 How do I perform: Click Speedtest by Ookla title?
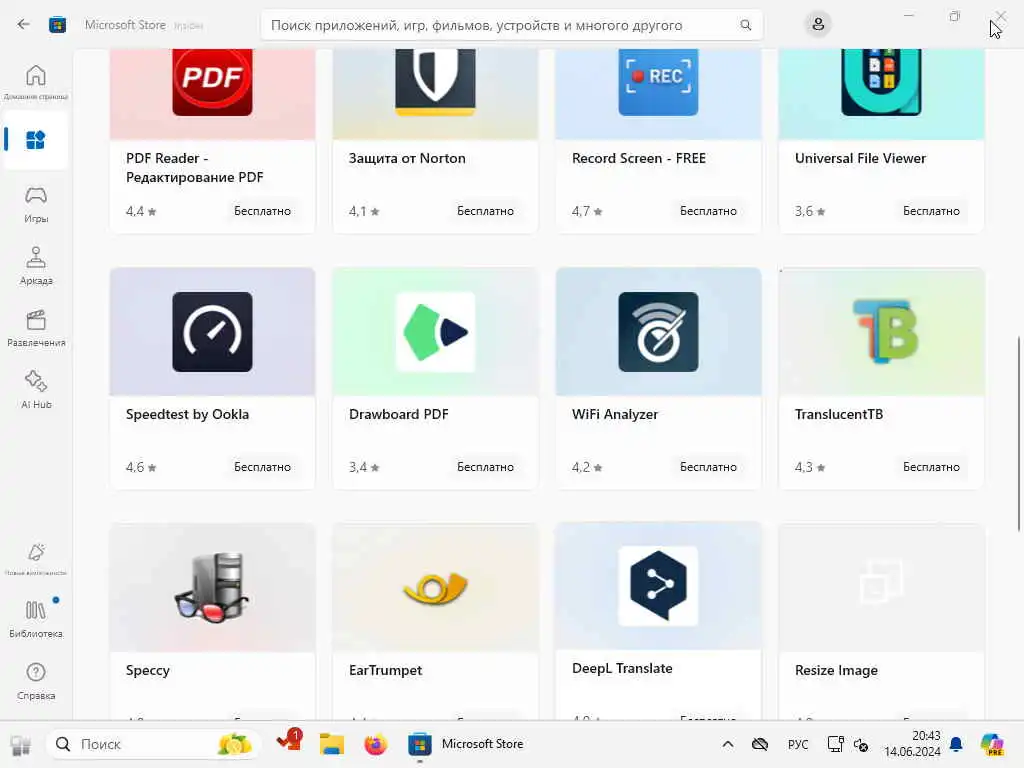[x=187, y=414]
